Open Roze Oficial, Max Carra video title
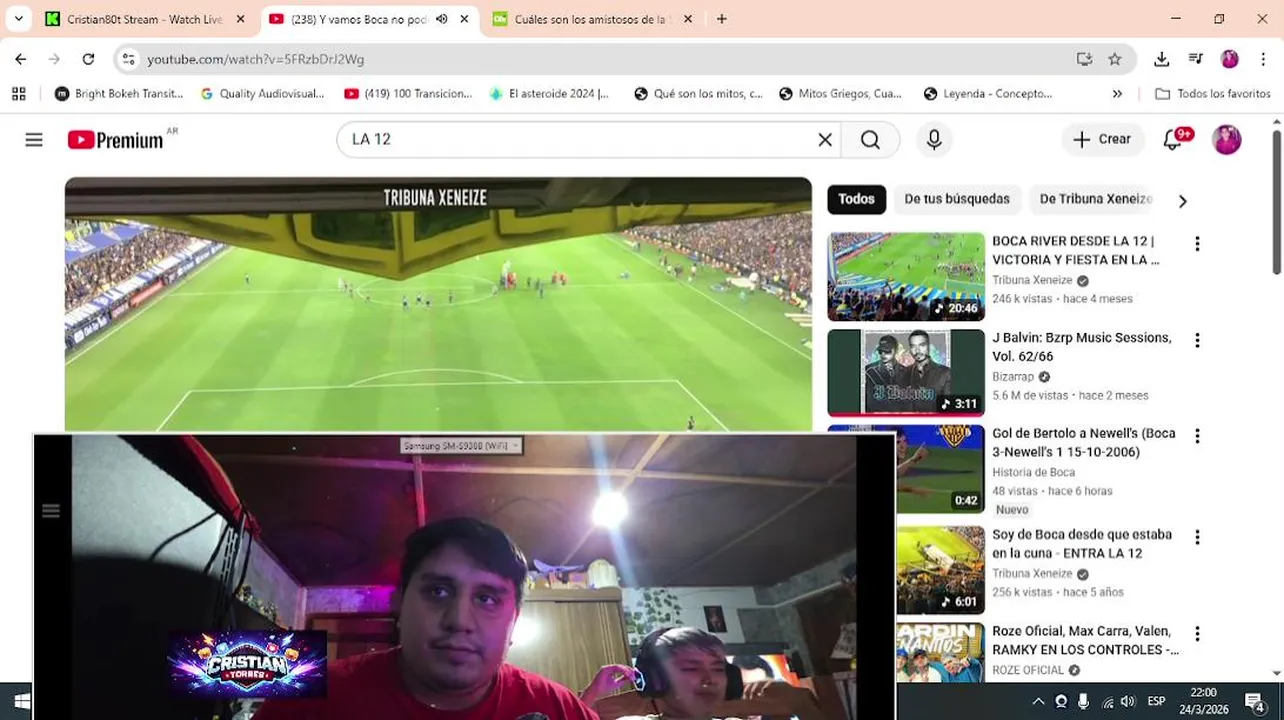This screenshot has height=720, width=1284. click(x=1085, y=641)
